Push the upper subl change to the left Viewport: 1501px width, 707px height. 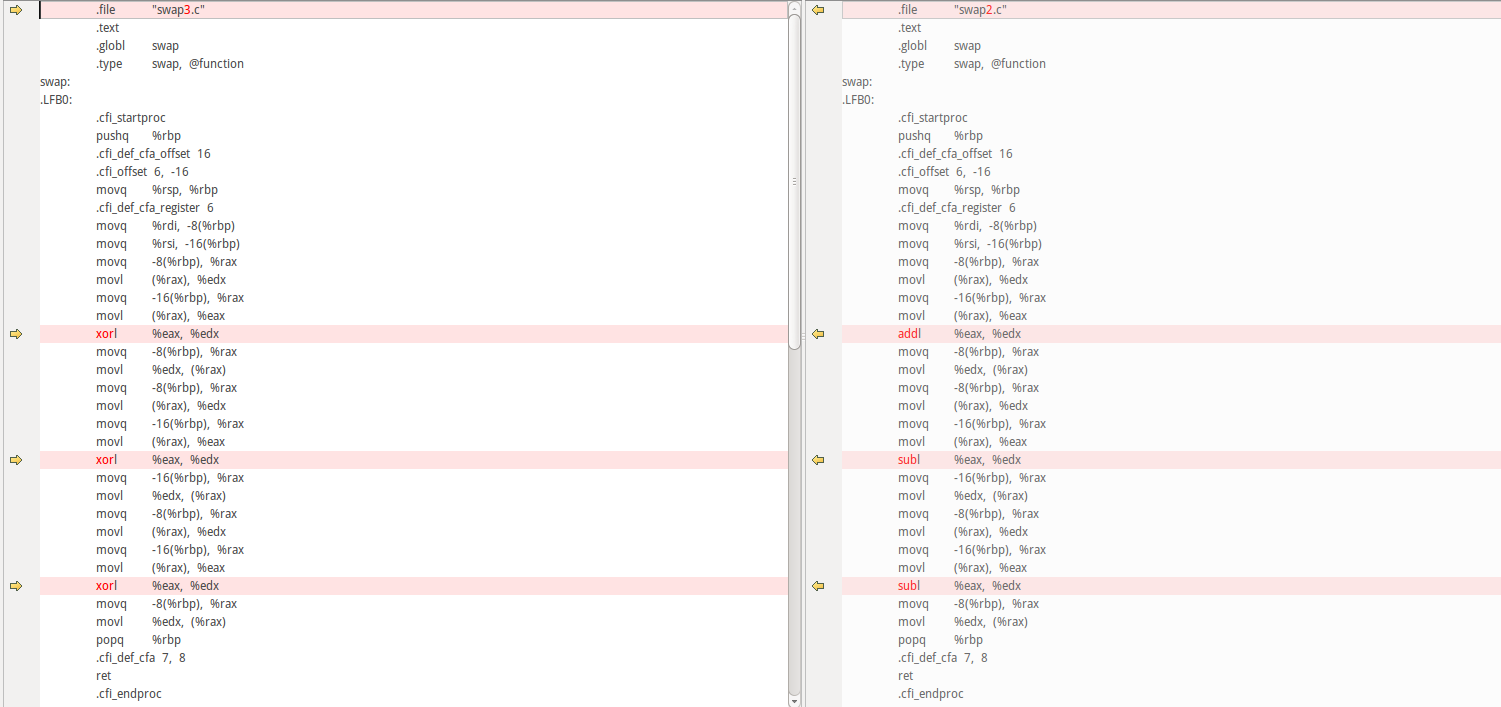click(x=818, y=460)
